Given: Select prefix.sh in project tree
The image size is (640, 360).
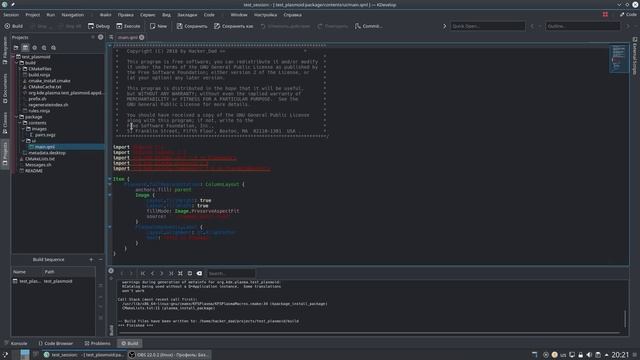Looking at the screenshot, I should point(37,99).
